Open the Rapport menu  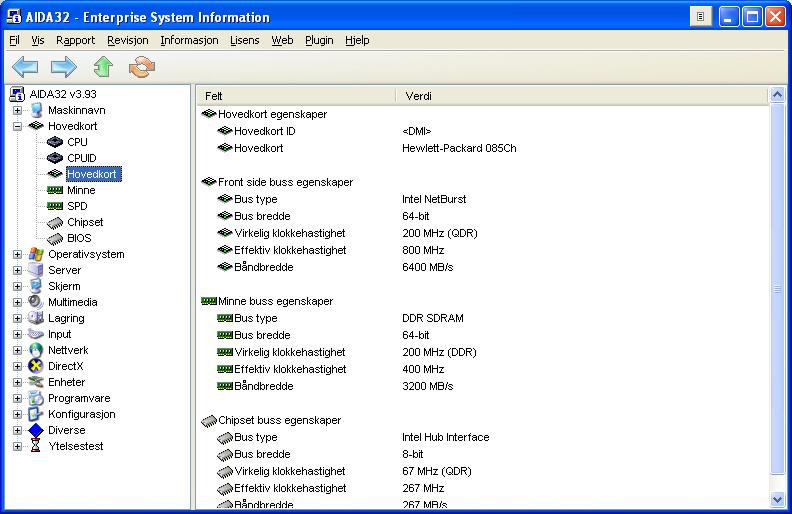tap(75, 40)
